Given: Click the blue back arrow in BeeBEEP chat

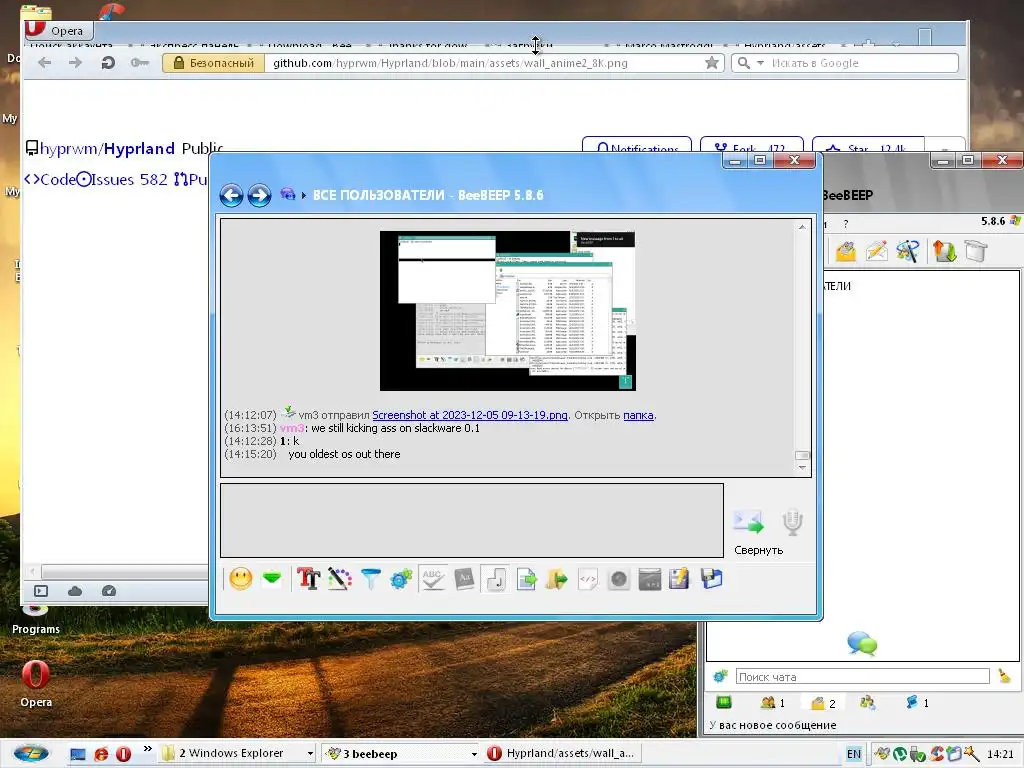Looking at the screenshot, I should point(231,195).
